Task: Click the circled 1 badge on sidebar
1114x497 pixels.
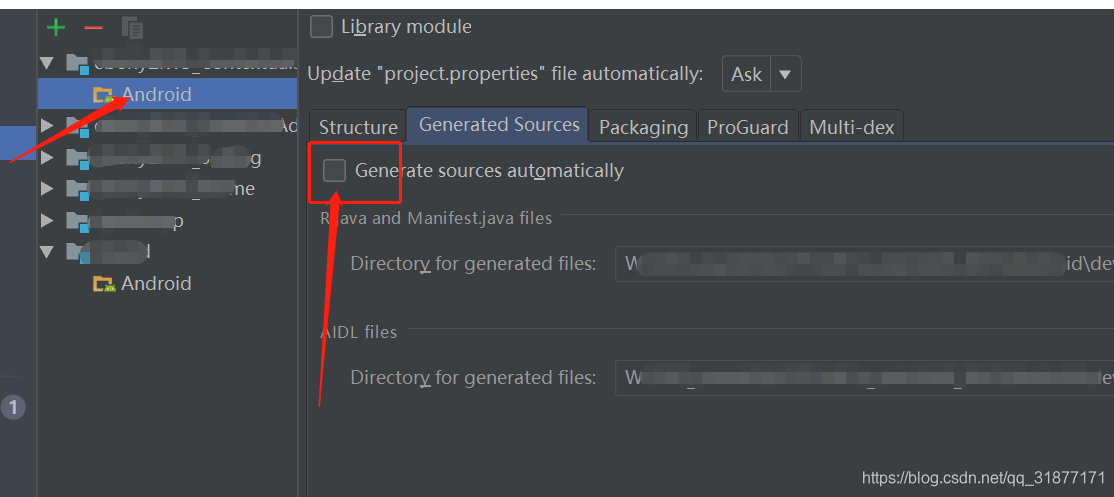Action: tap(13, 408)
